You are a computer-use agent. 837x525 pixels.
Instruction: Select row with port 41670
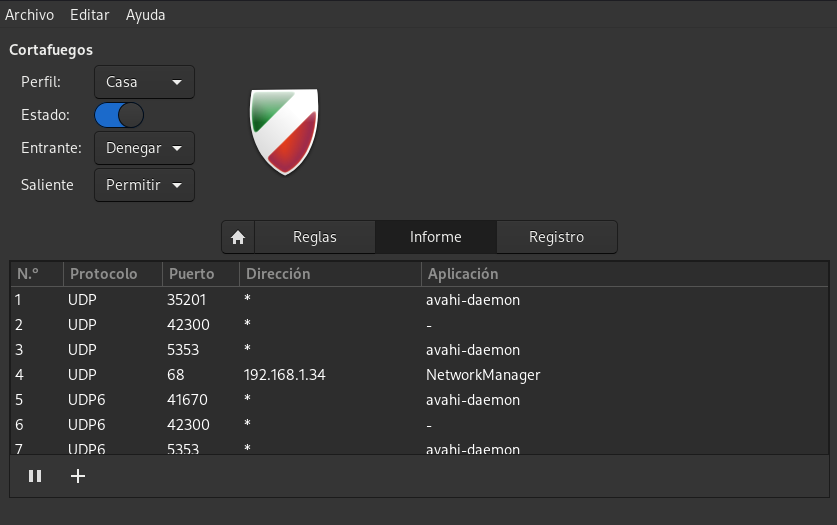419,400
